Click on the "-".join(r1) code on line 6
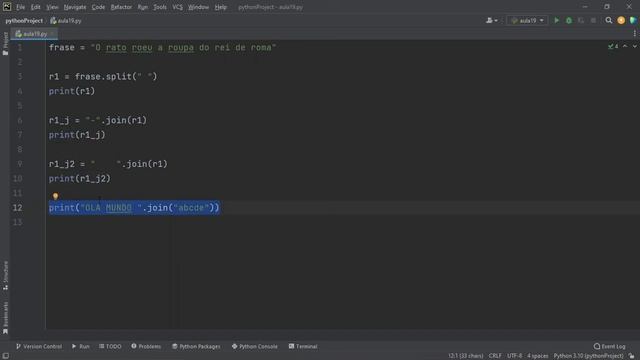This screenshot has height=360, width=640. [116, 120]
